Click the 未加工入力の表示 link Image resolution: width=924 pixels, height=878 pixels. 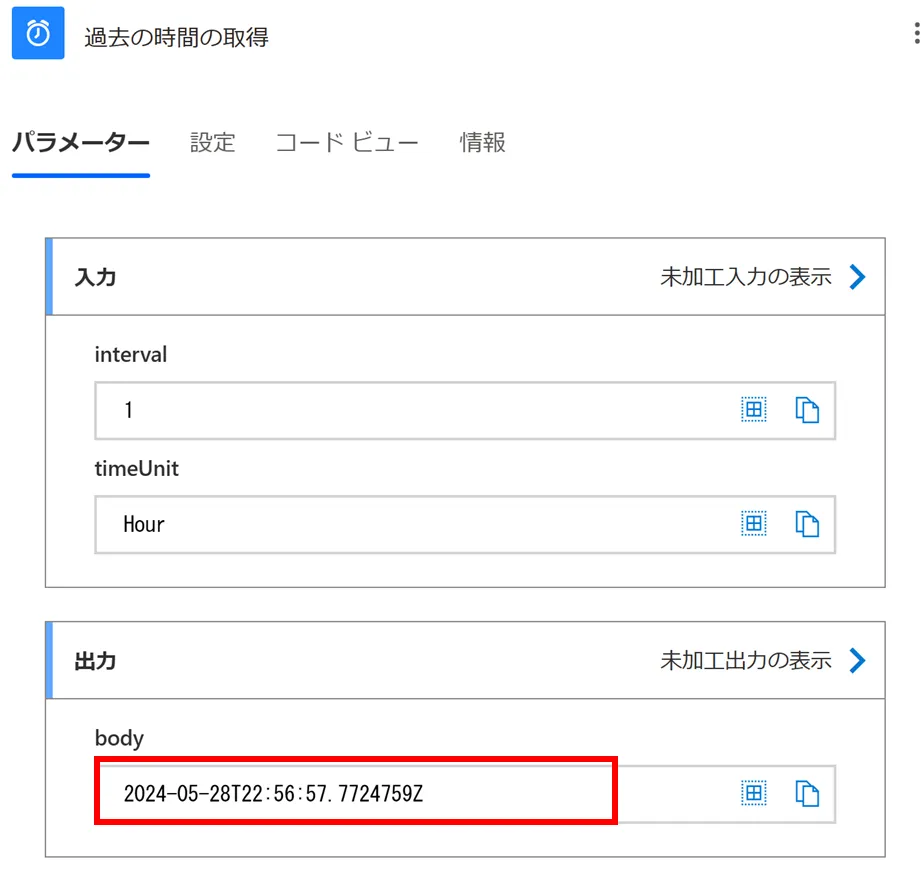point(745,277)
